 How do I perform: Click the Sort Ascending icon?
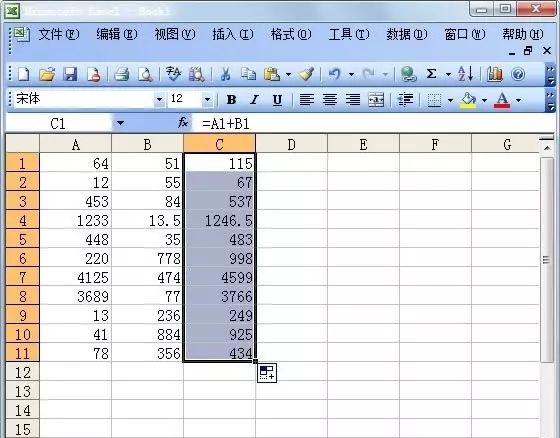coord(465,74)
